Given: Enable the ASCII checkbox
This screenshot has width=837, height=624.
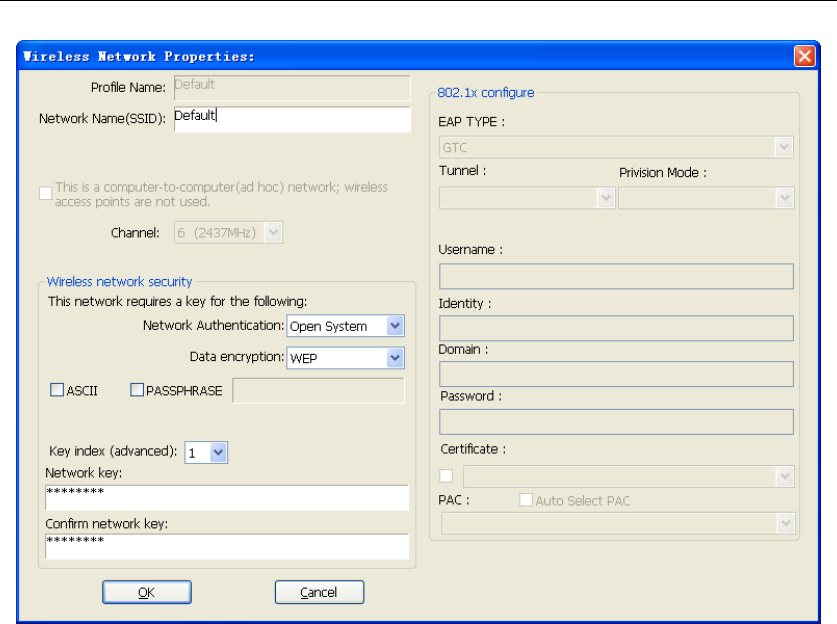Looking at the screenshot, I should (57, 391).
